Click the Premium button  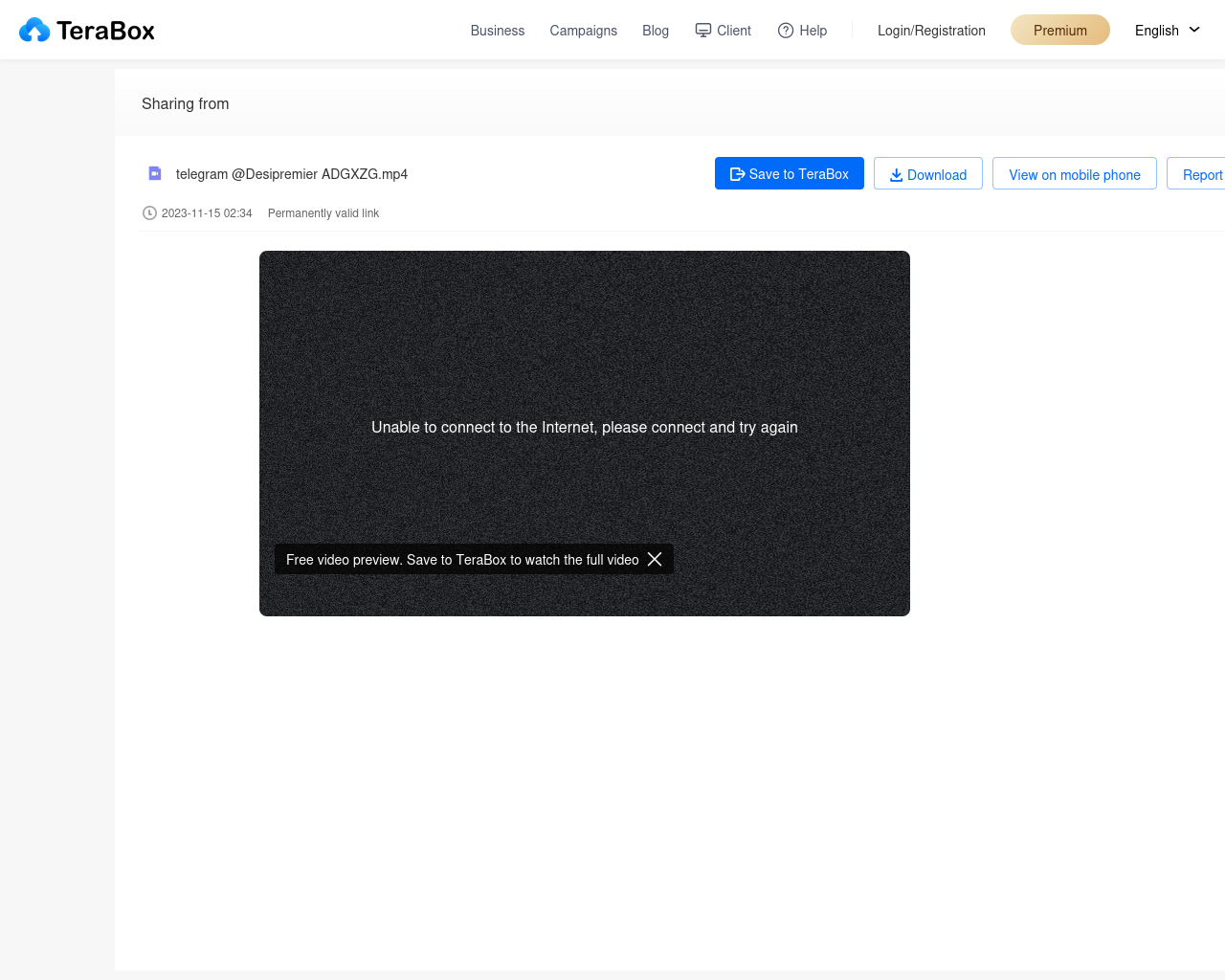[1060, 30]
